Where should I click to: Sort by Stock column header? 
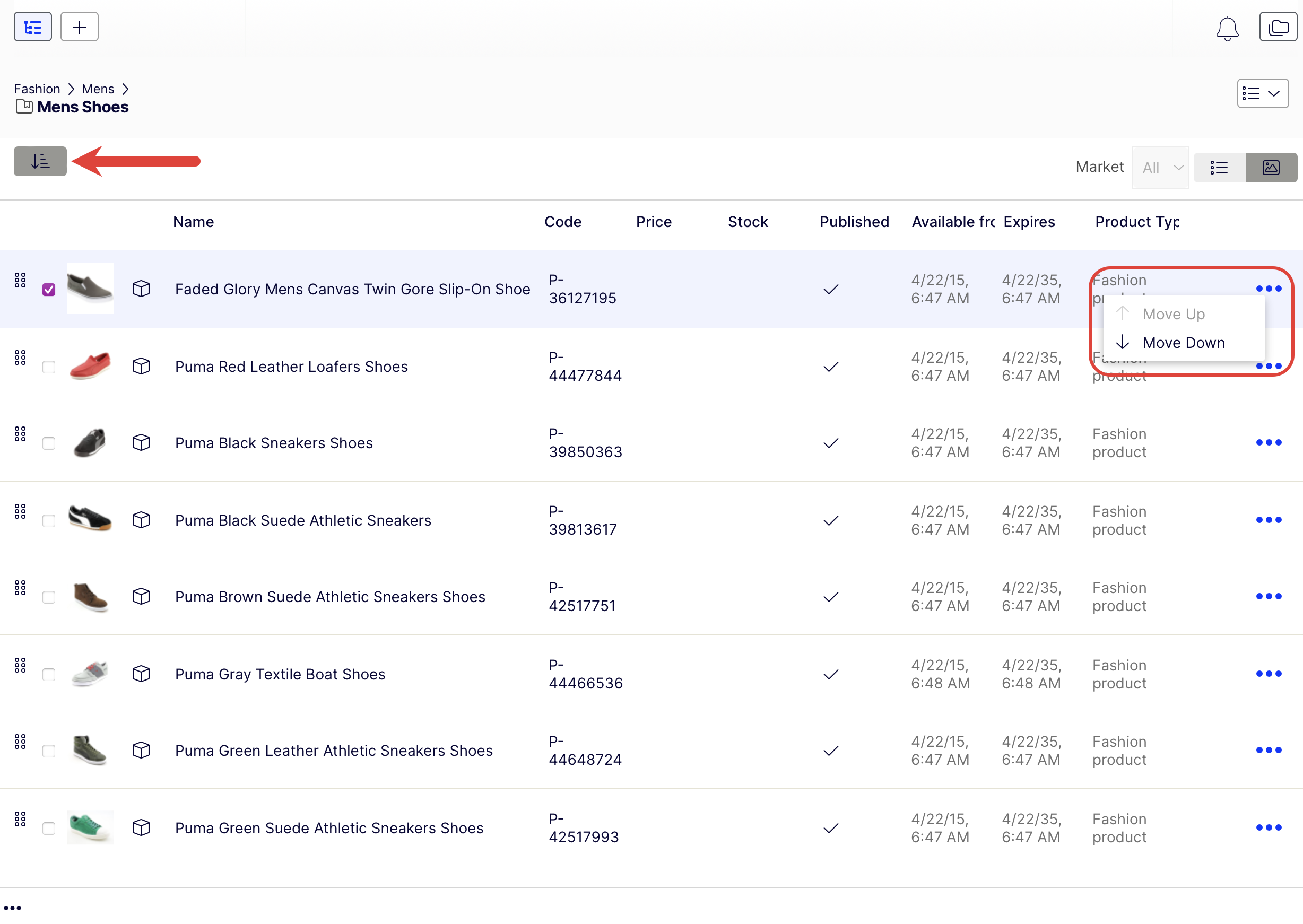pos(748,221)
